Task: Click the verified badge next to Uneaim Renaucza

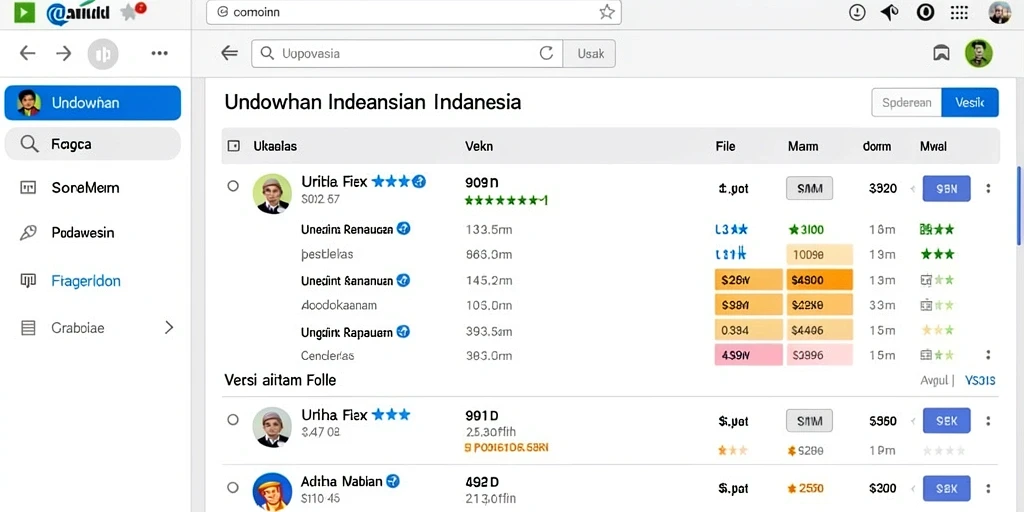Action: point(404,229)
